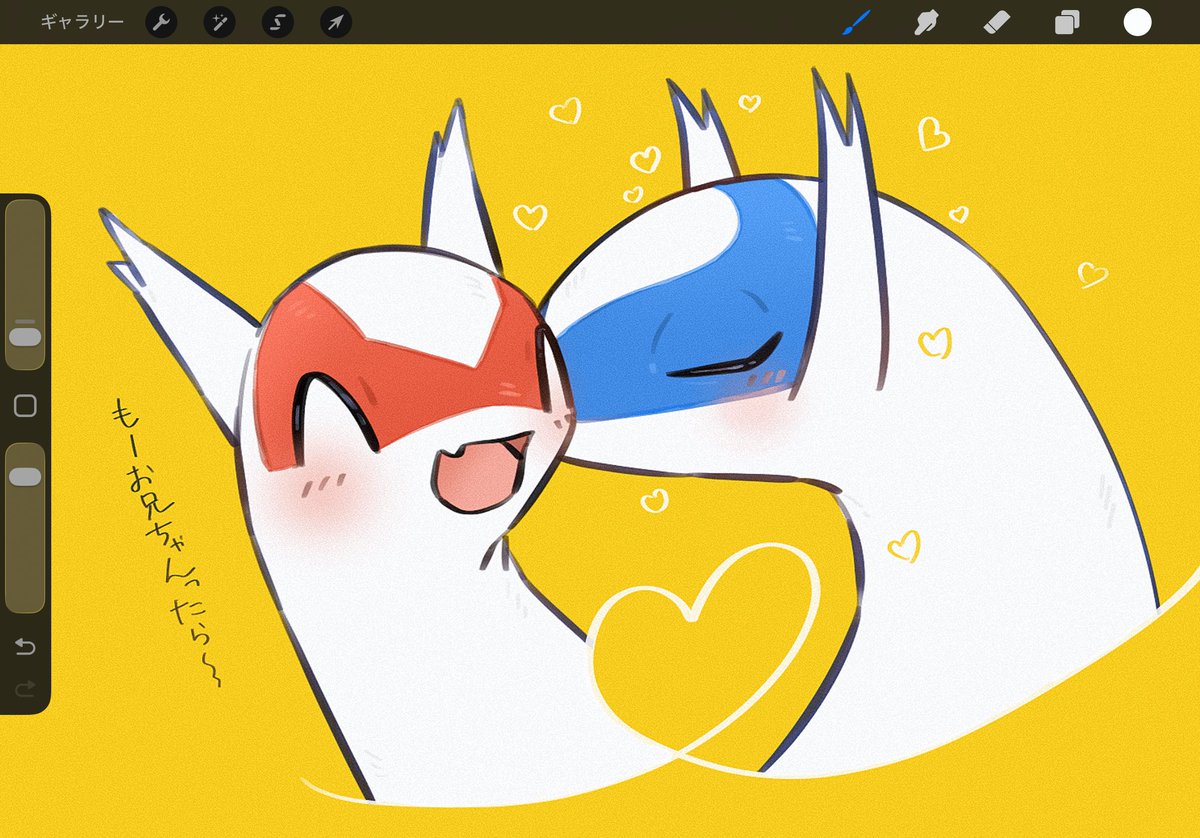Image resolution: width=1200 pixels, height=838 pixels.
Task: Open the Adjustments magic wand menu
Action: click(x=219, y=22)
